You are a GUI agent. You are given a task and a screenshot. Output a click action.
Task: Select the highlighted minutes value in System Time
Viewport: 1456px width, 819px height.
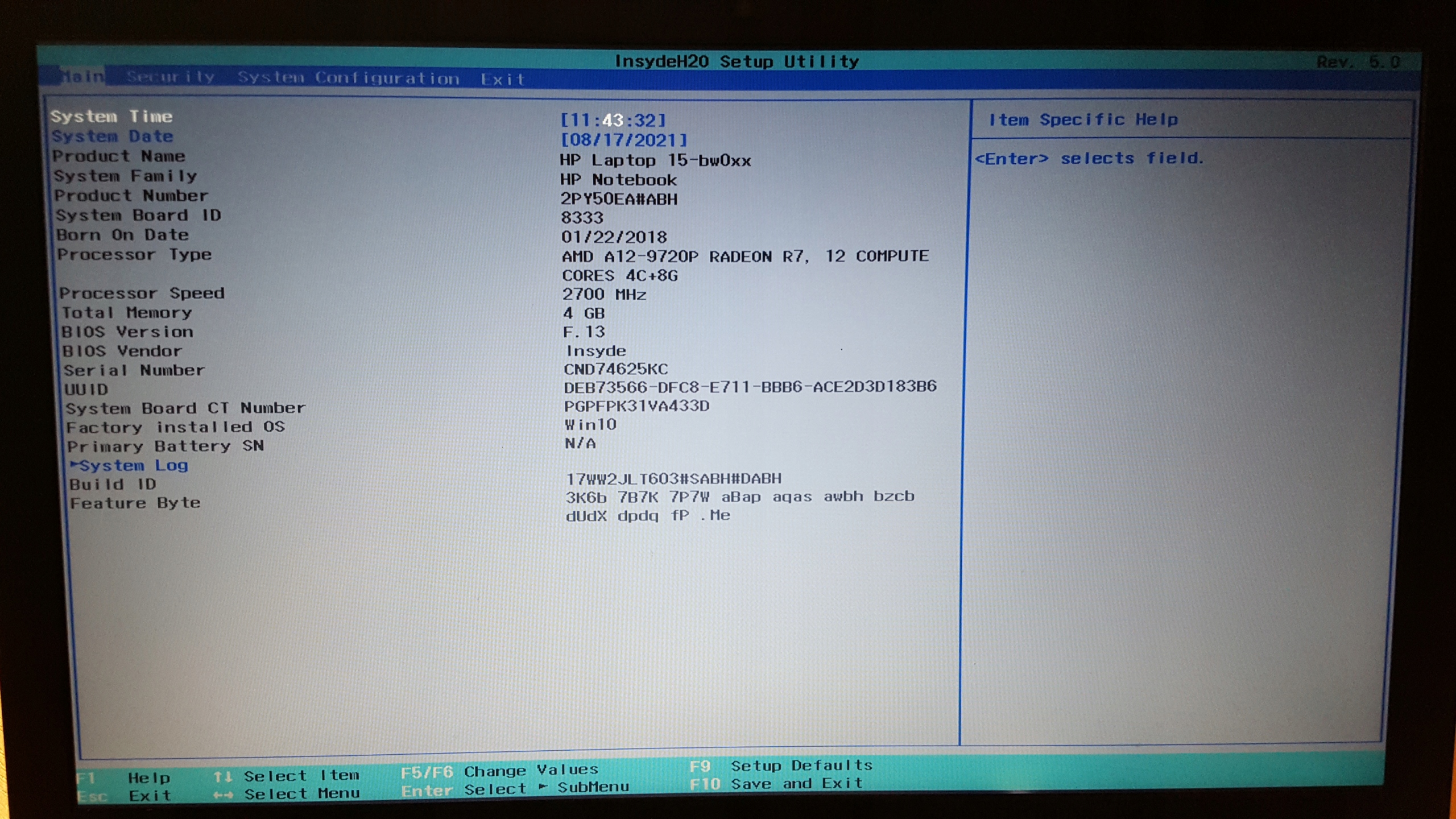(613, 120)
